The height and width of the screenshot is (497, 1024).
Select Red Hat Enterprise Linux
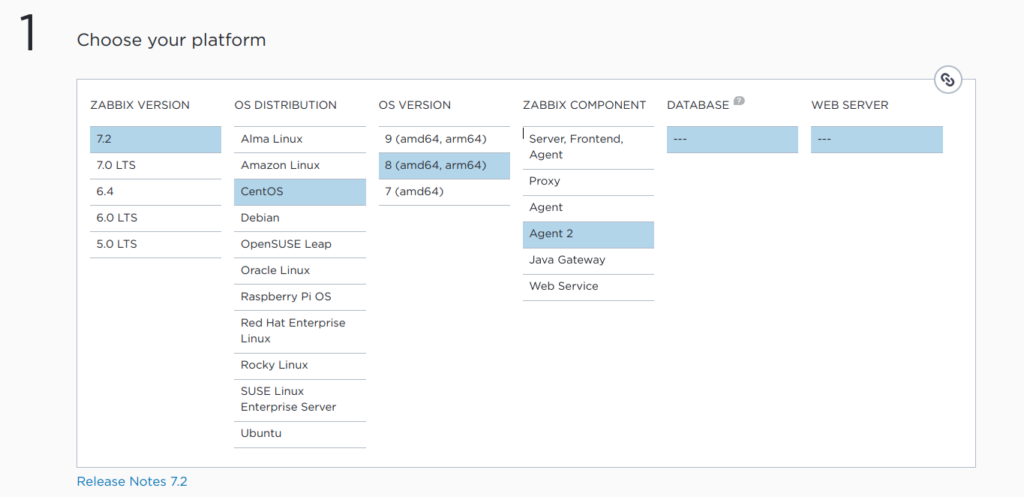(299, 331)
